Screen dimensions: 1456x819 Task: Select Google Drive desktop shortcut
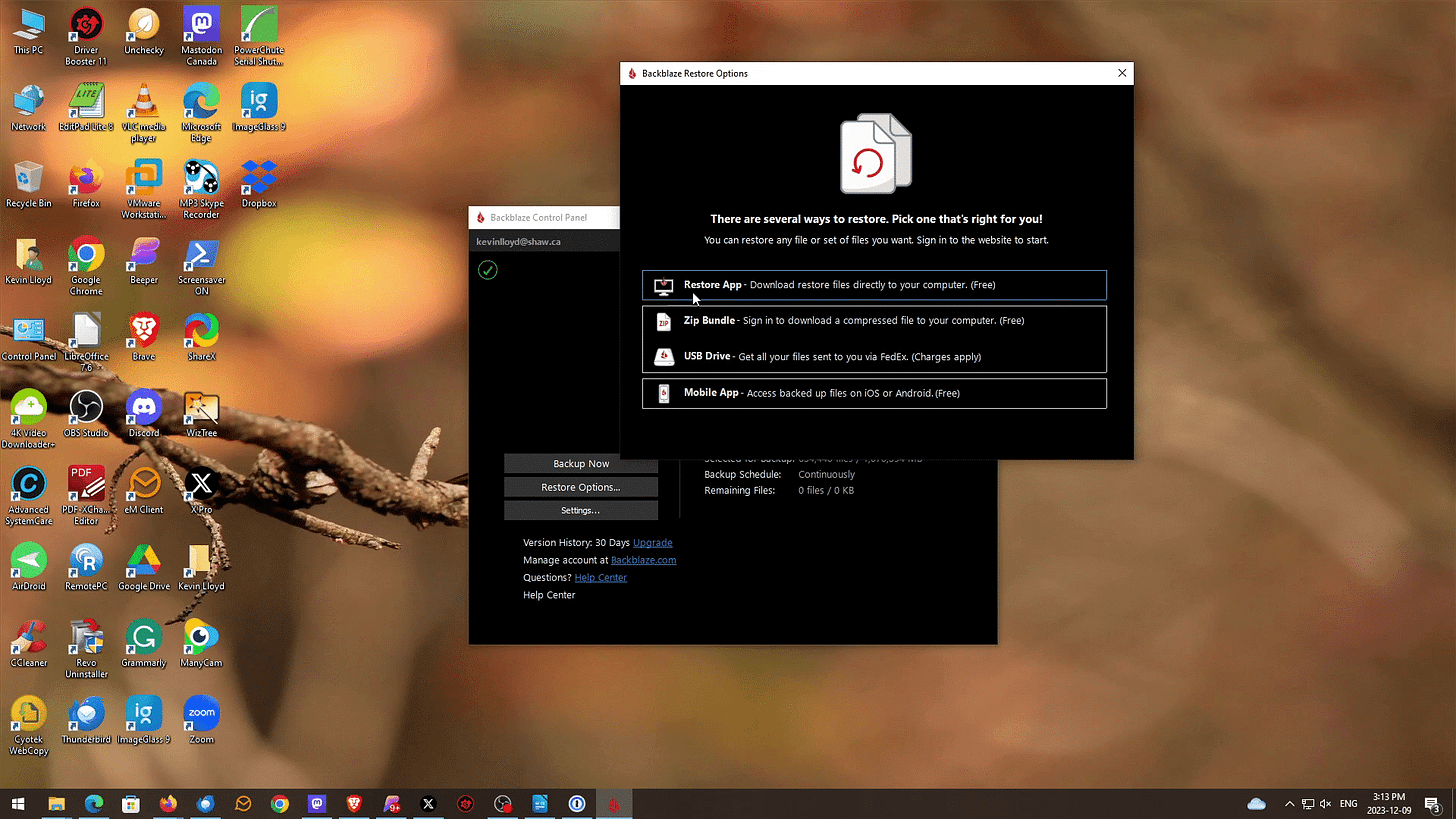tap(144, 568)
